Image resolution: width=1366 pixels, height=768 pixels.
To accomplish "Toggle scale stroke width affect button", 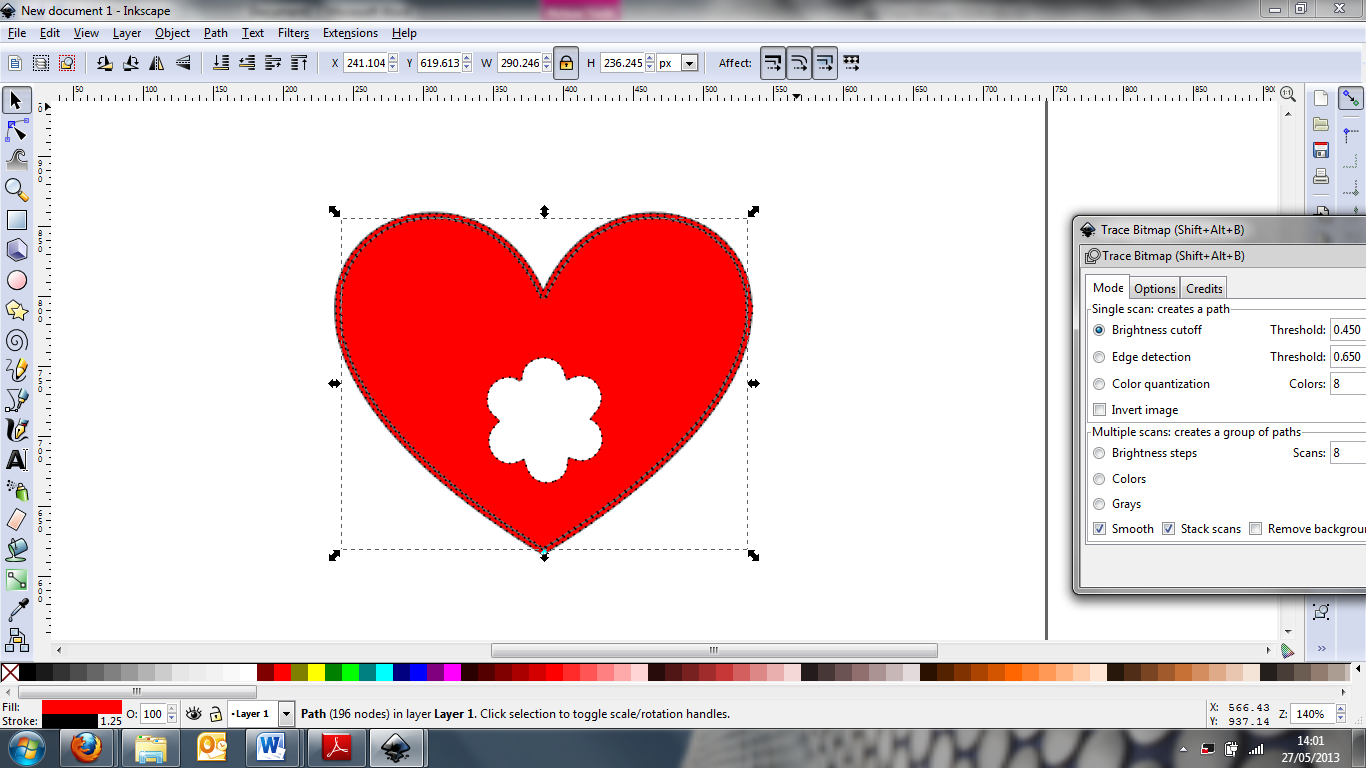I will tap(773, 63).
